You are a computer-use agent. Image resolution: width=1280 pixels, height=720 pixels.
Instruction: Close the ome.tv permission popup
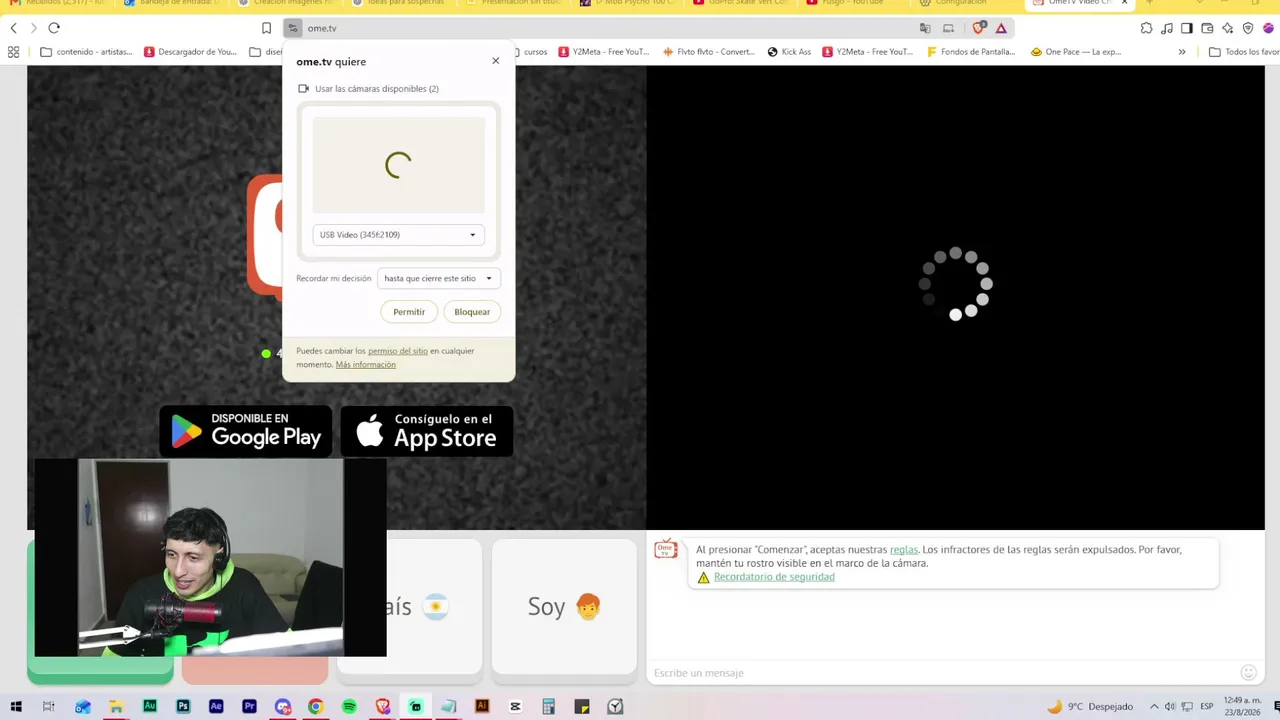(x=495, y=61)
